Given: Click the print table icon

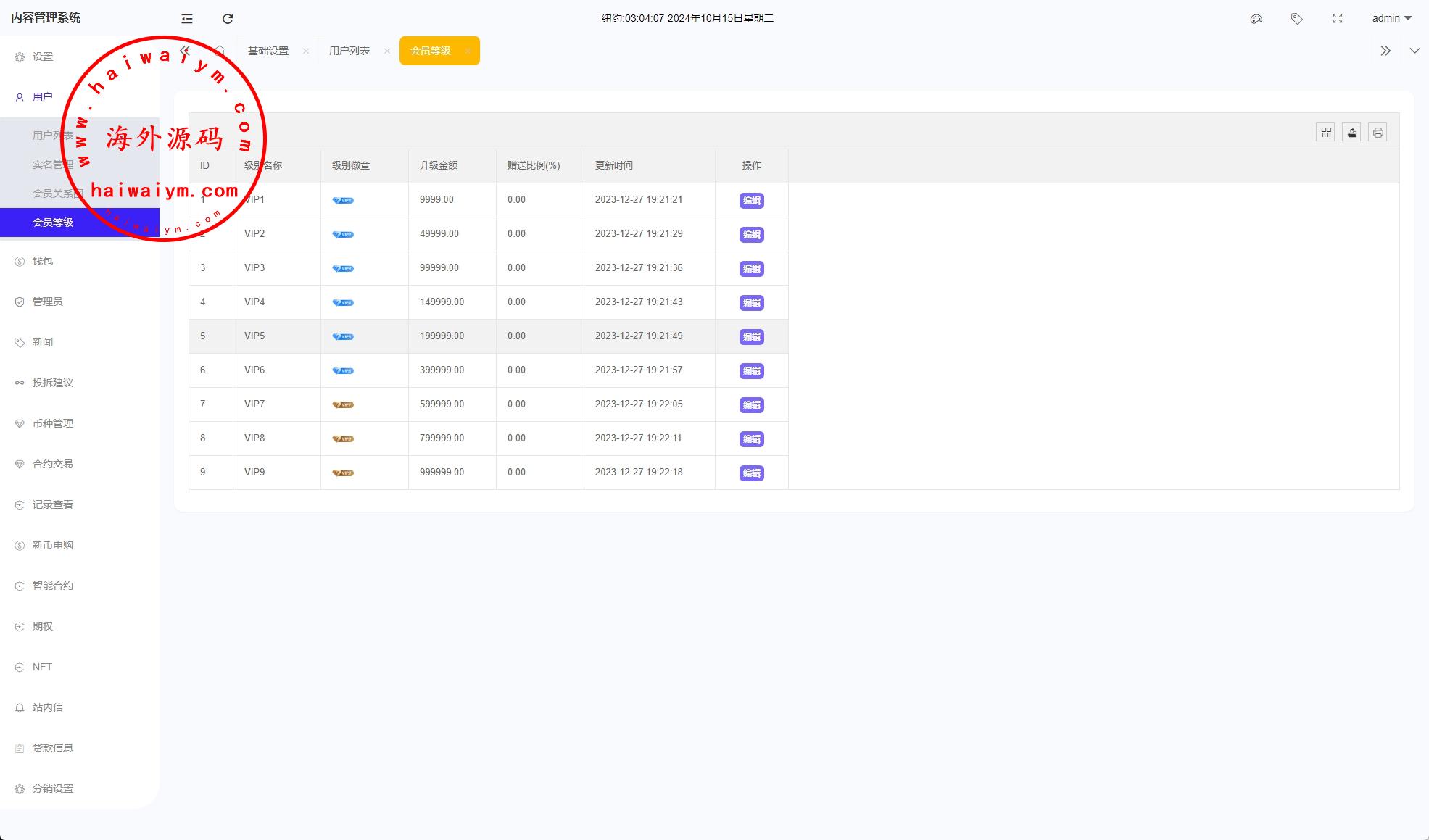Looking at the screenshot, I should [x=1378, y=132].
